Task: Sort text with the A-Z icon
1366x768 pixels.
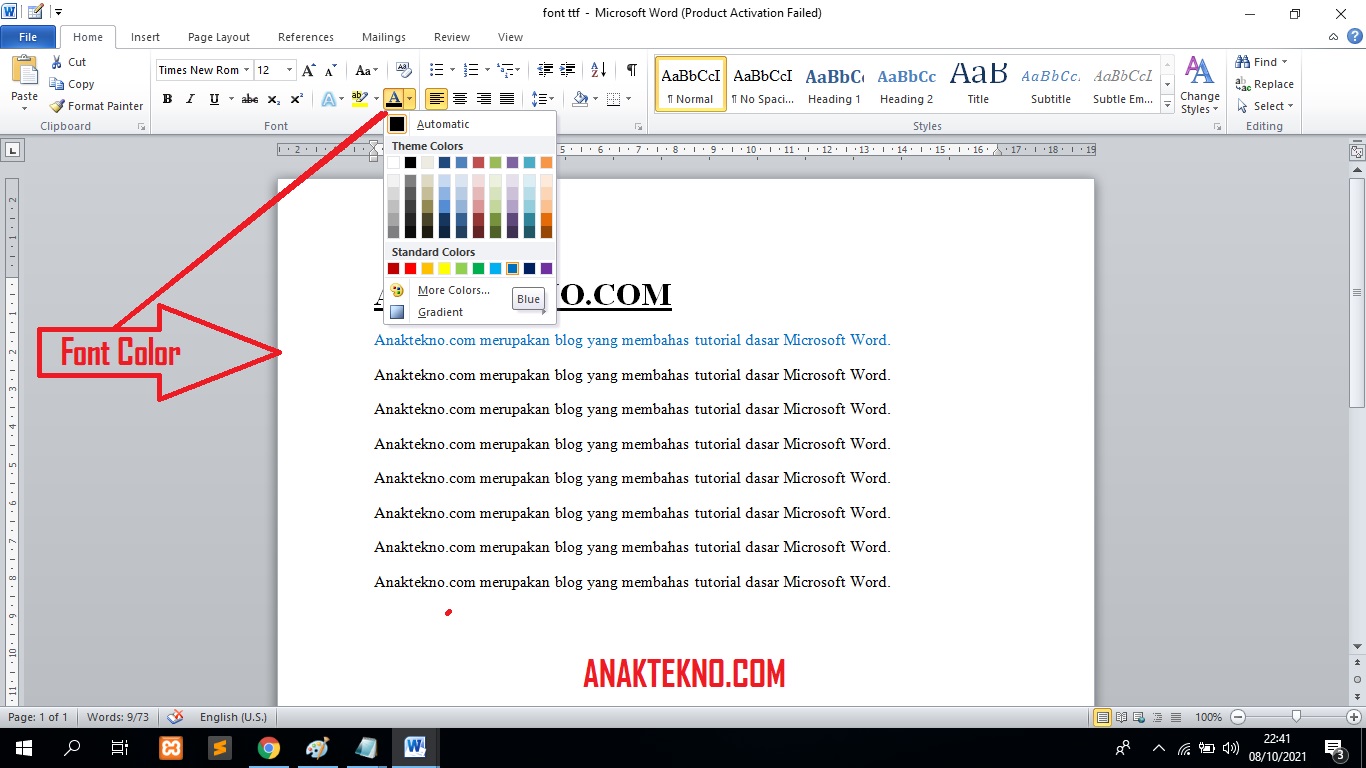Action: coord(599,70)
